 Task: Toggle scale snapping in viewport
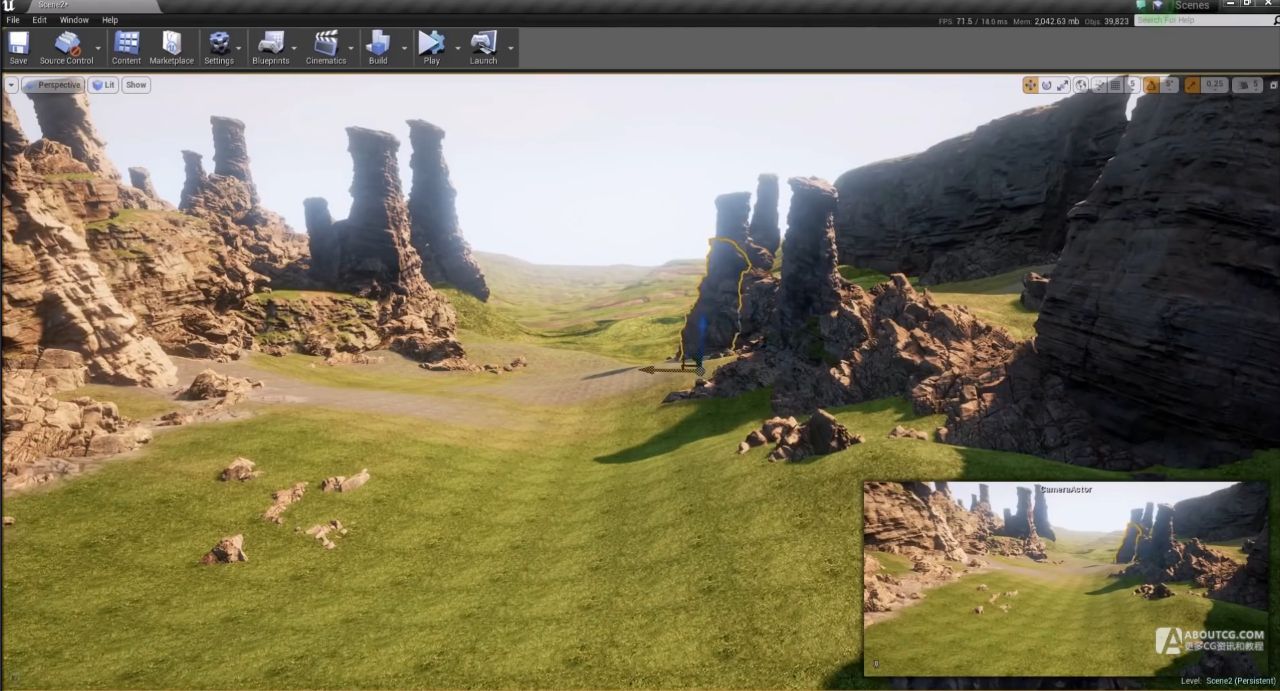(1191, 85)
